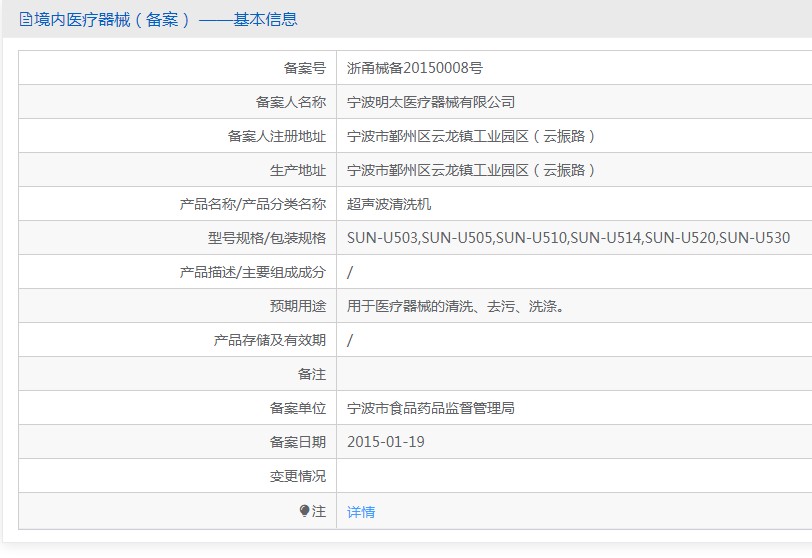Screen dimensions: 812x558
Task: Click the label 备注
Action: click(312, 374)
